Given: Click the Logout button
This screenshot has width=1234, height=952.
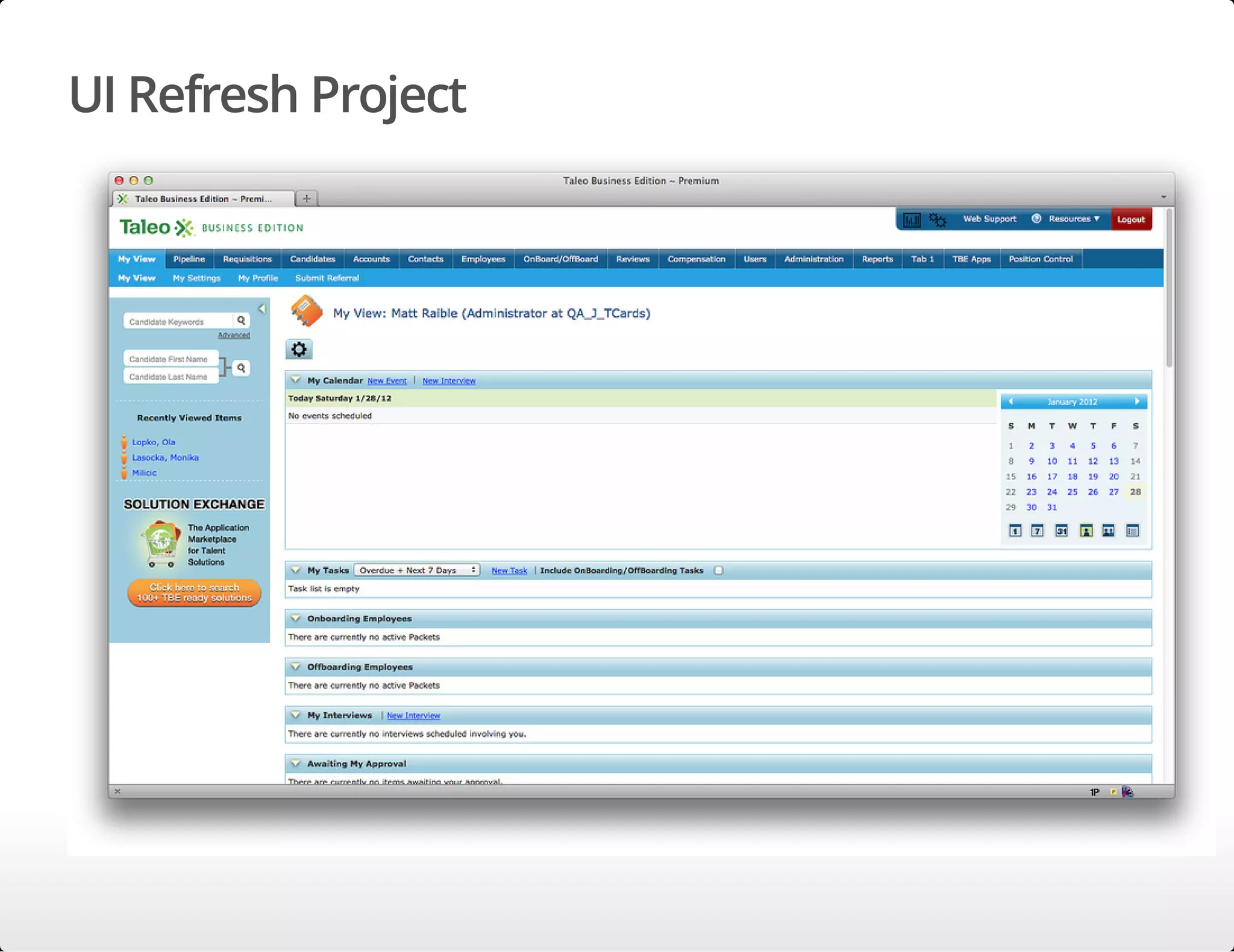Looking at the screenshot, I should click(x=1131, y=219).
